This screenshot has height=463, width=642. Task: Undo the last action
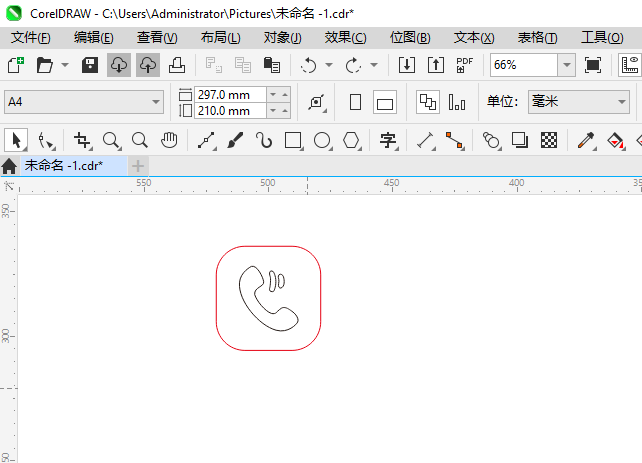coord(308,65)
